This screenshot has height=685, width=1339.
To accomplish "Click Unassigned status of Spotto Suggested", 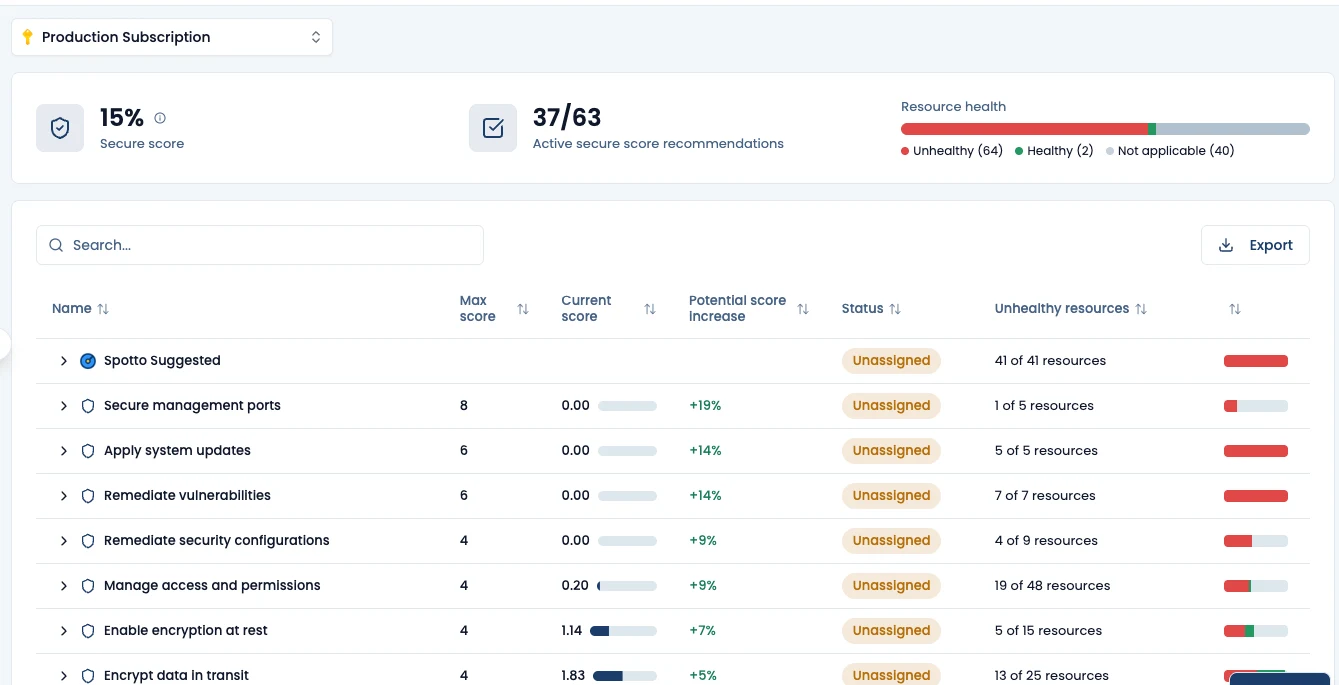I will pyautogui.click(x=891, y=361).
